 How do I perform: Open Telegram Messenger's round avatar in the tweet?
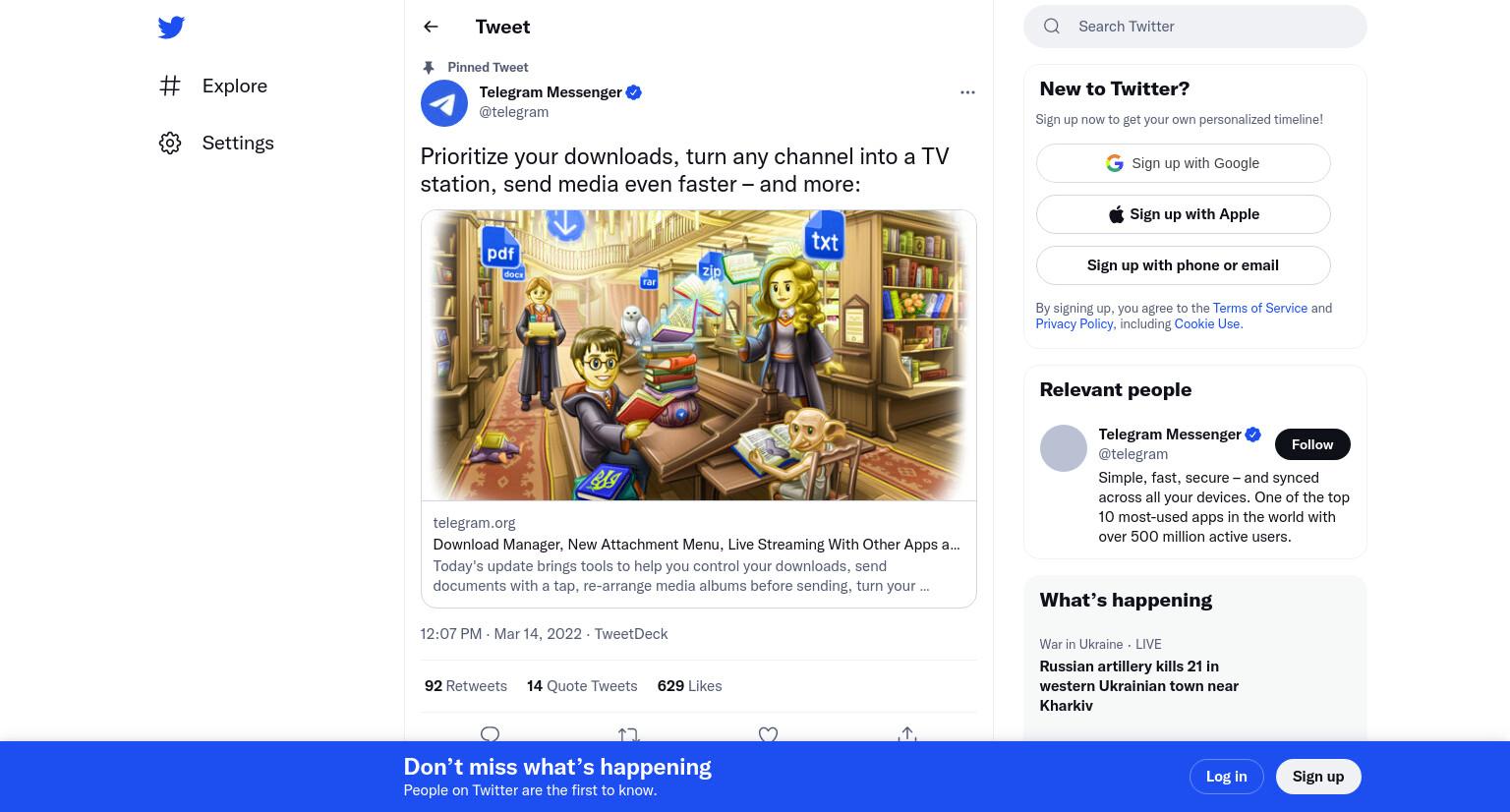click(444, 103)
